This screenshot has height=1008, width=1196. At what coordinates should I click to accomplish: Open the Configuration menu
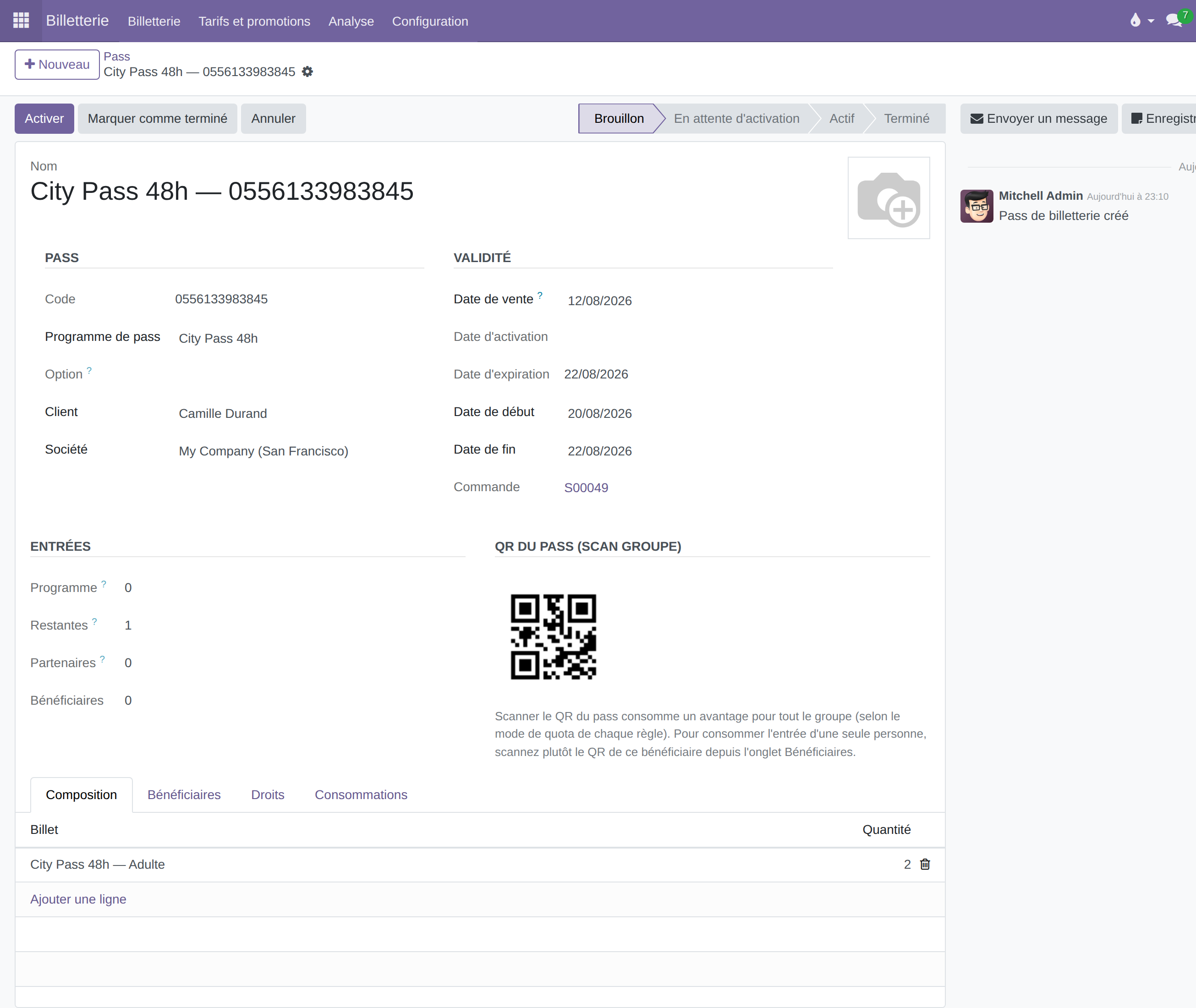[430, 21]
